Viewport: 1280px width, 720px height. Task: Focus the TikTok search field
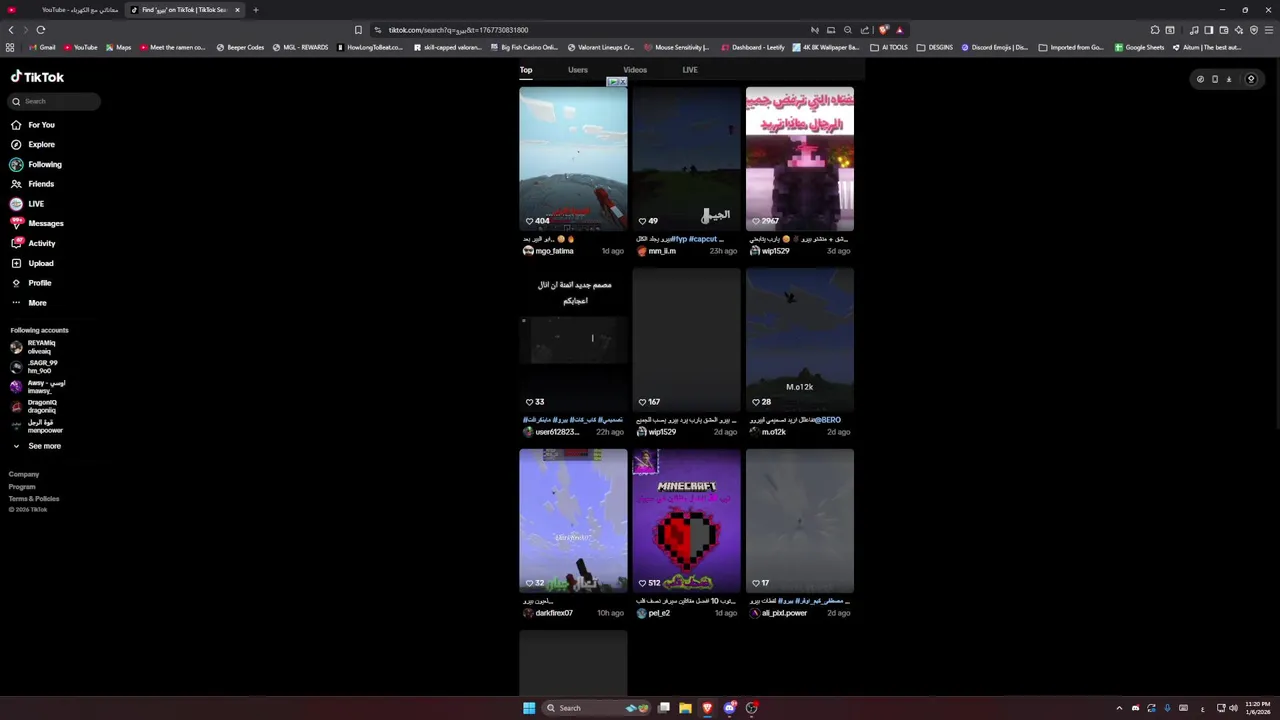tap(55, 101)
